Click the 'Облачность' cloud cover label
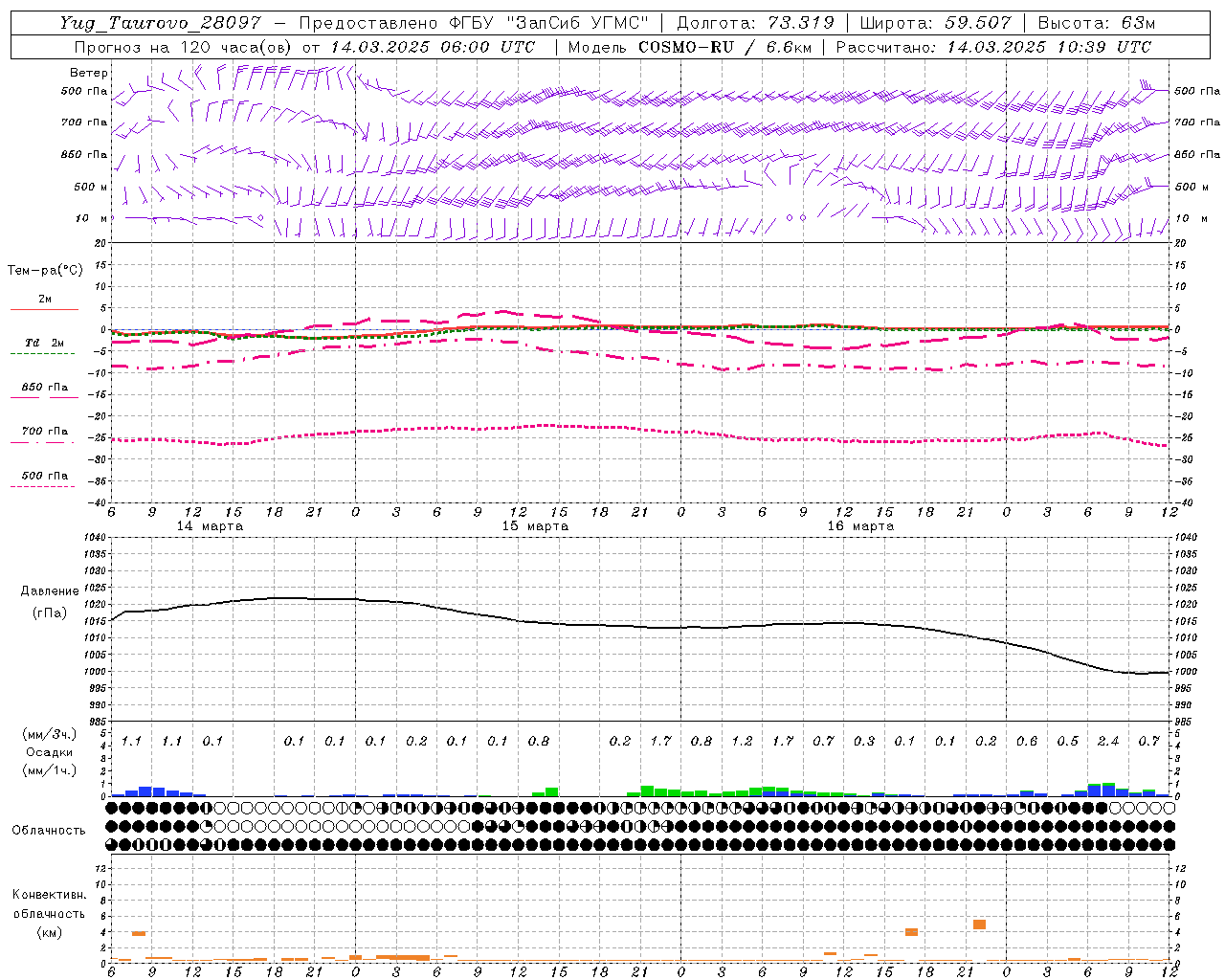 coord(49,831)
